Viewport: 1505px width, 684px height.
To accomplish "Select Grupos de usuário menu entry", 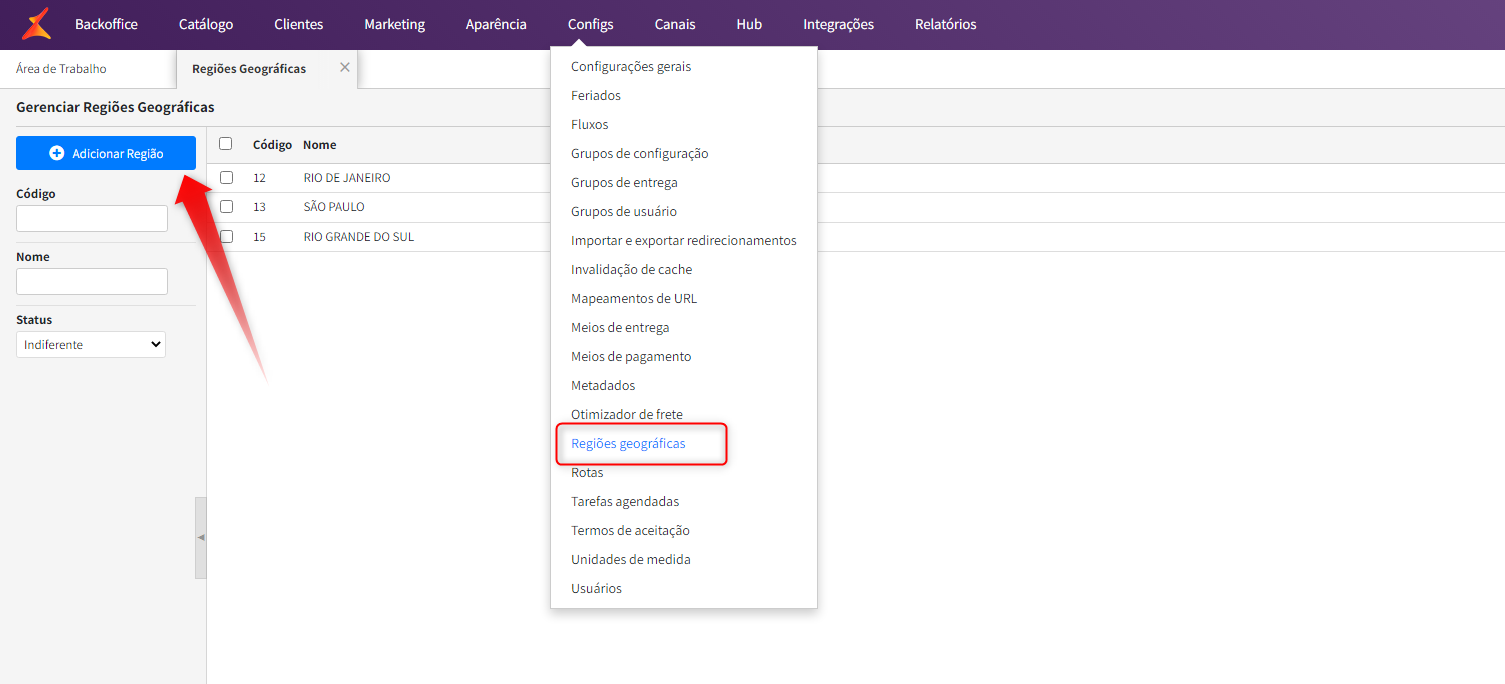I will (x=624, y=211).
